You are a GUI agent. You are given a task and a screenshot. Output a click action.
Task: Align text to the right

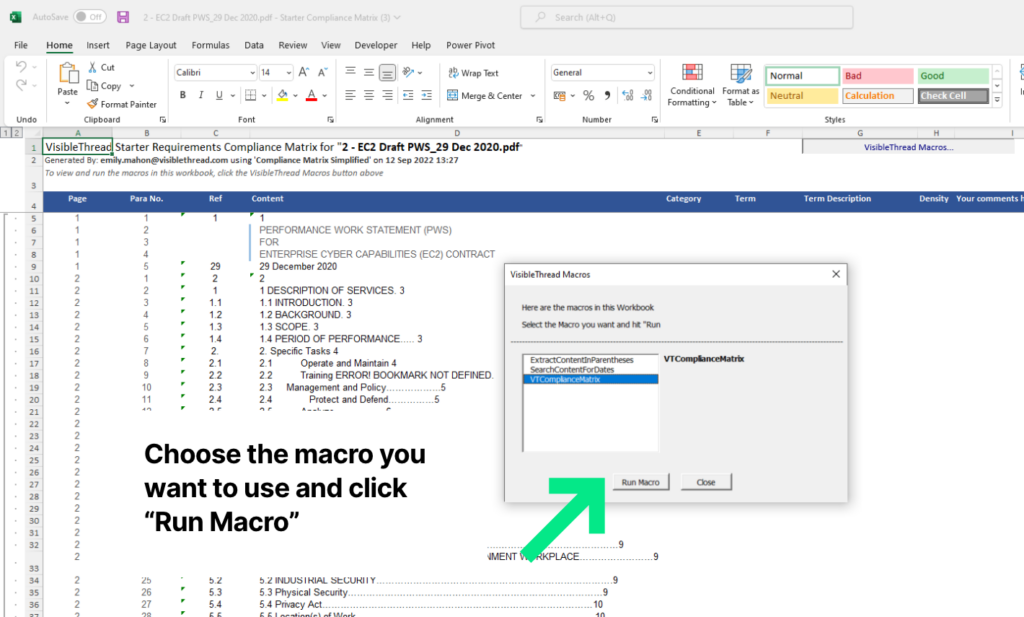[x=387, y=95]
